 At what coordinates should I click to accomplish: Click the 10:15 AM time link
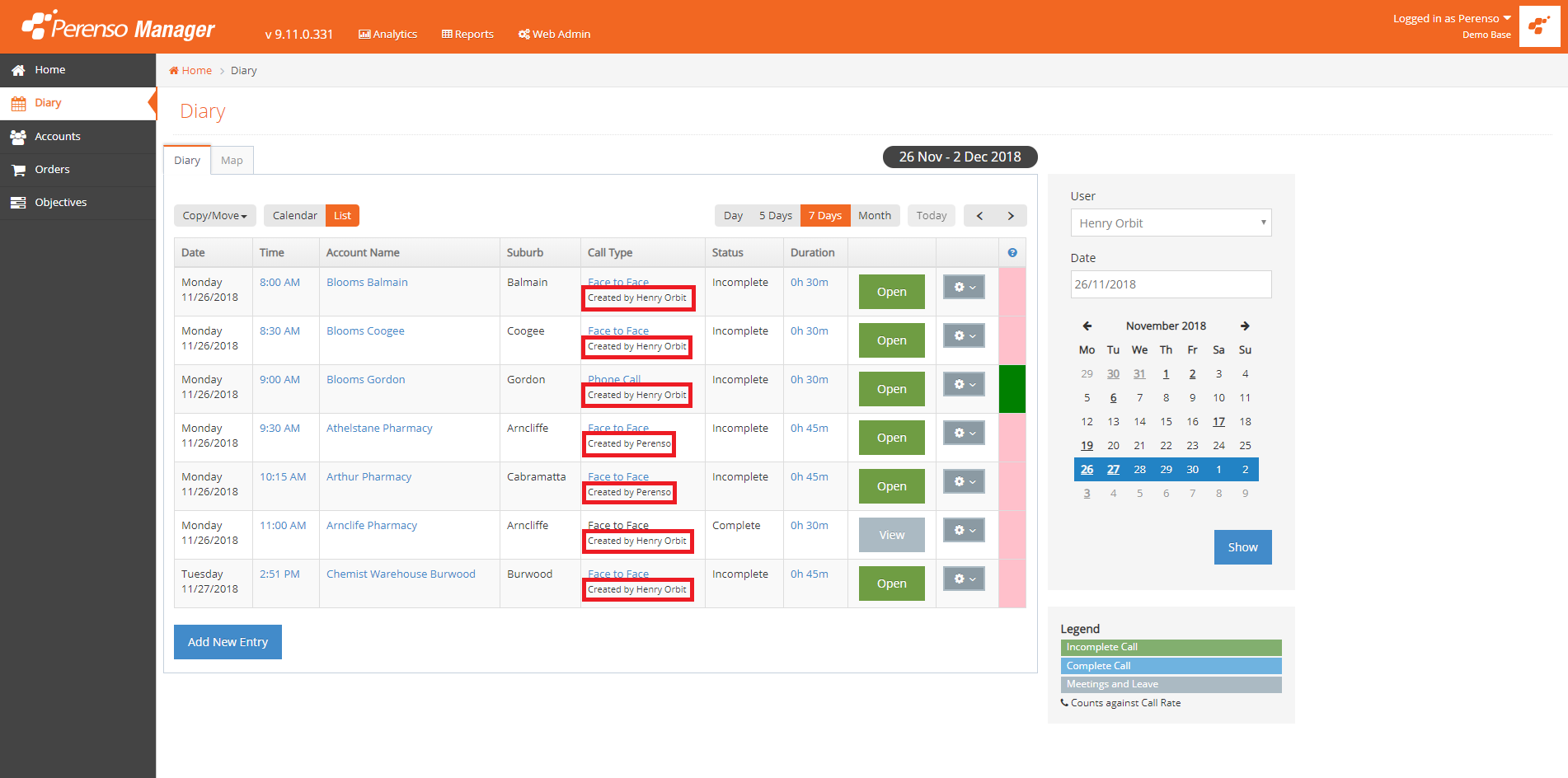(283, 477)
